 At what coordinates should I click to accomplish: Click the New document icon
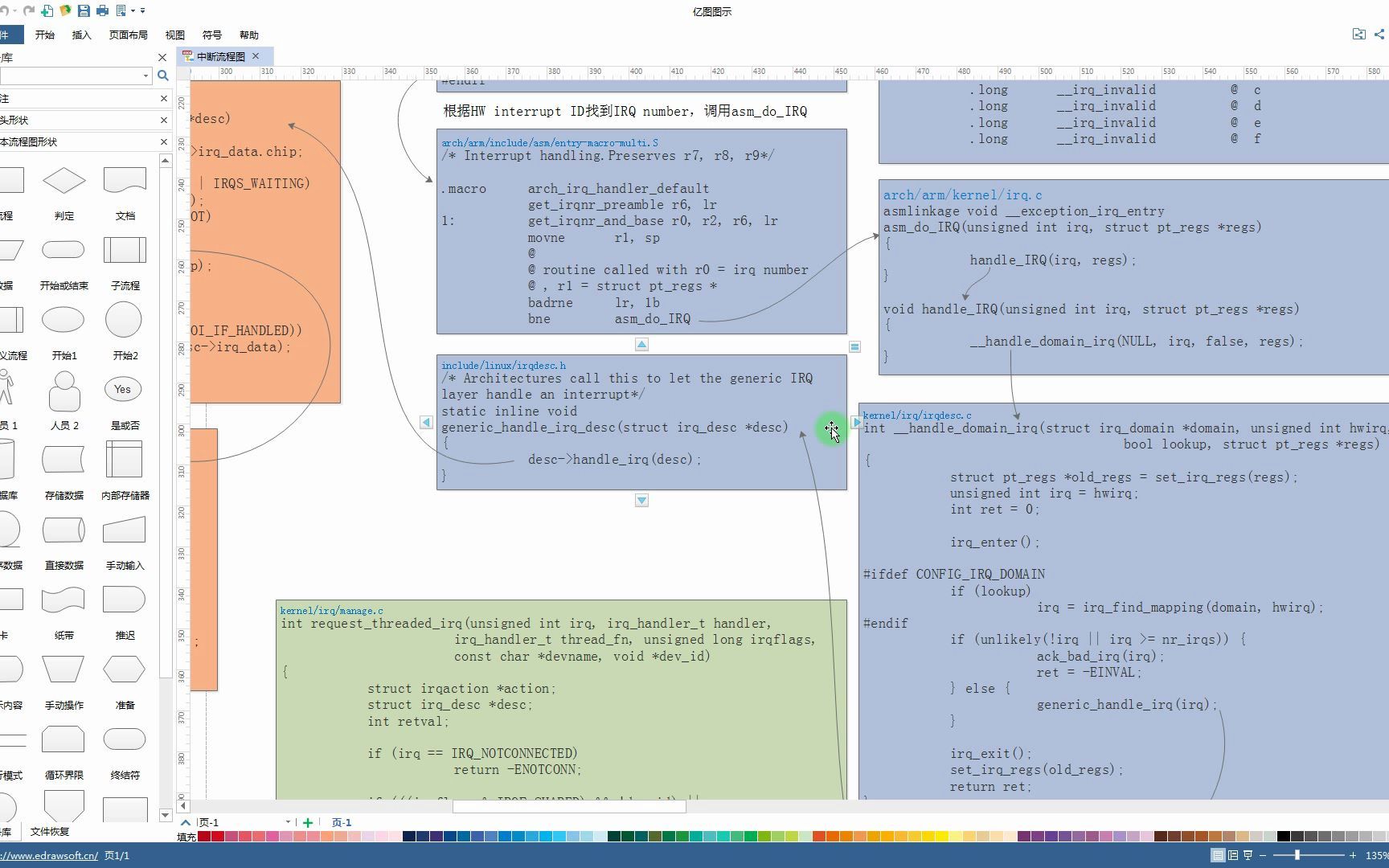pyautogui.click(x=47, y=11)
